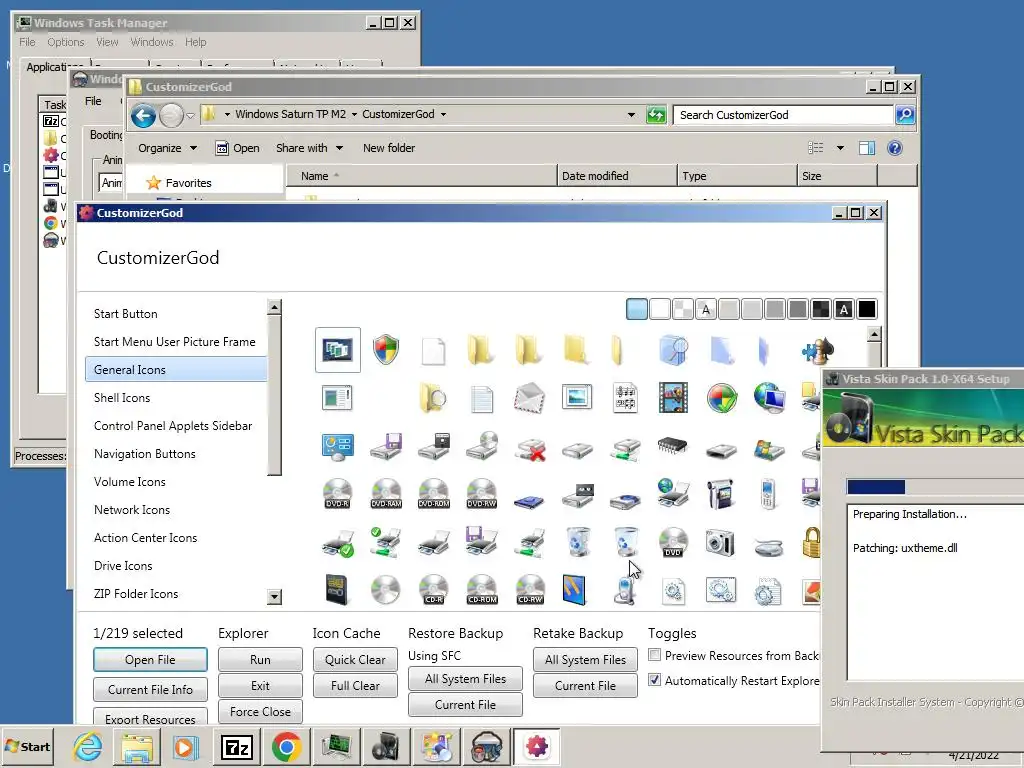Select the DVD-ROM disc icon
The height and width of the screenshot is (768, 1024).
tap(434, 494)
